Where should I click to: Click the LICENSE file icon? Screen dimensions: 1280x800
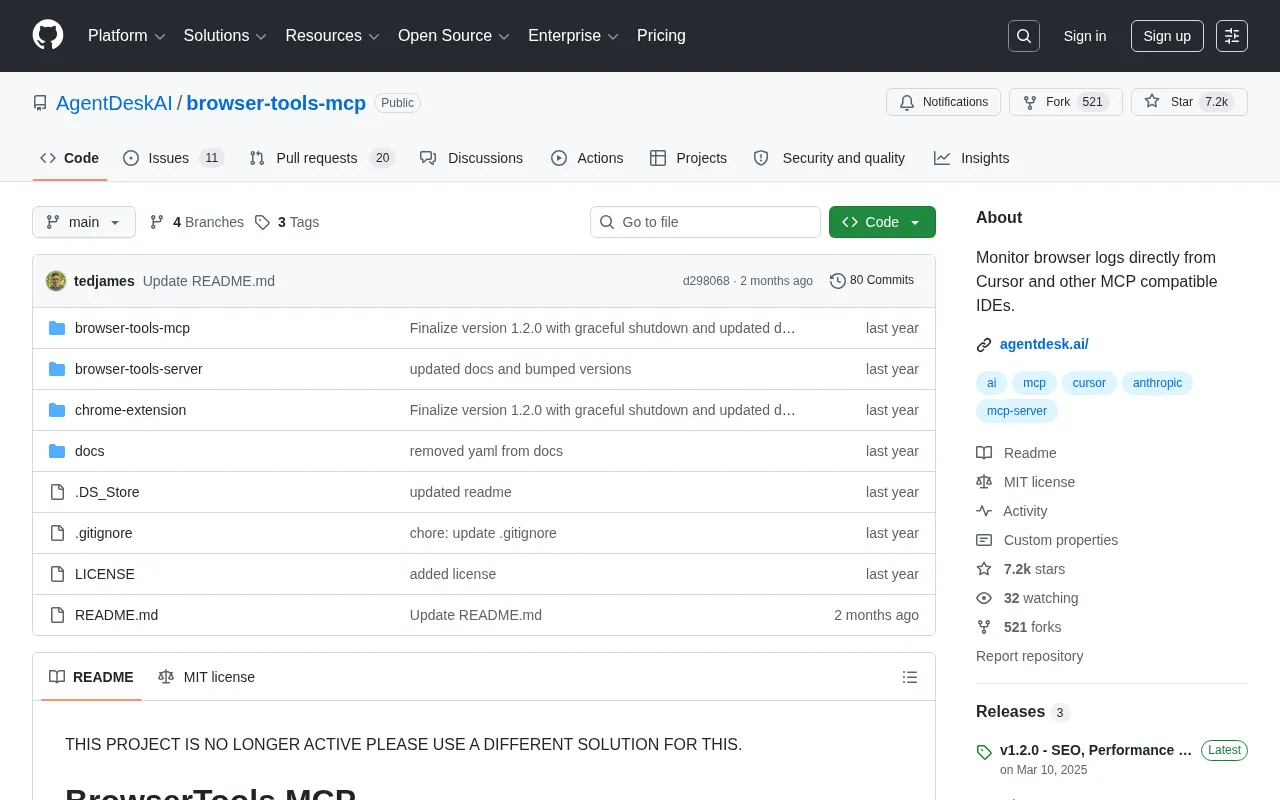(57, 574)
